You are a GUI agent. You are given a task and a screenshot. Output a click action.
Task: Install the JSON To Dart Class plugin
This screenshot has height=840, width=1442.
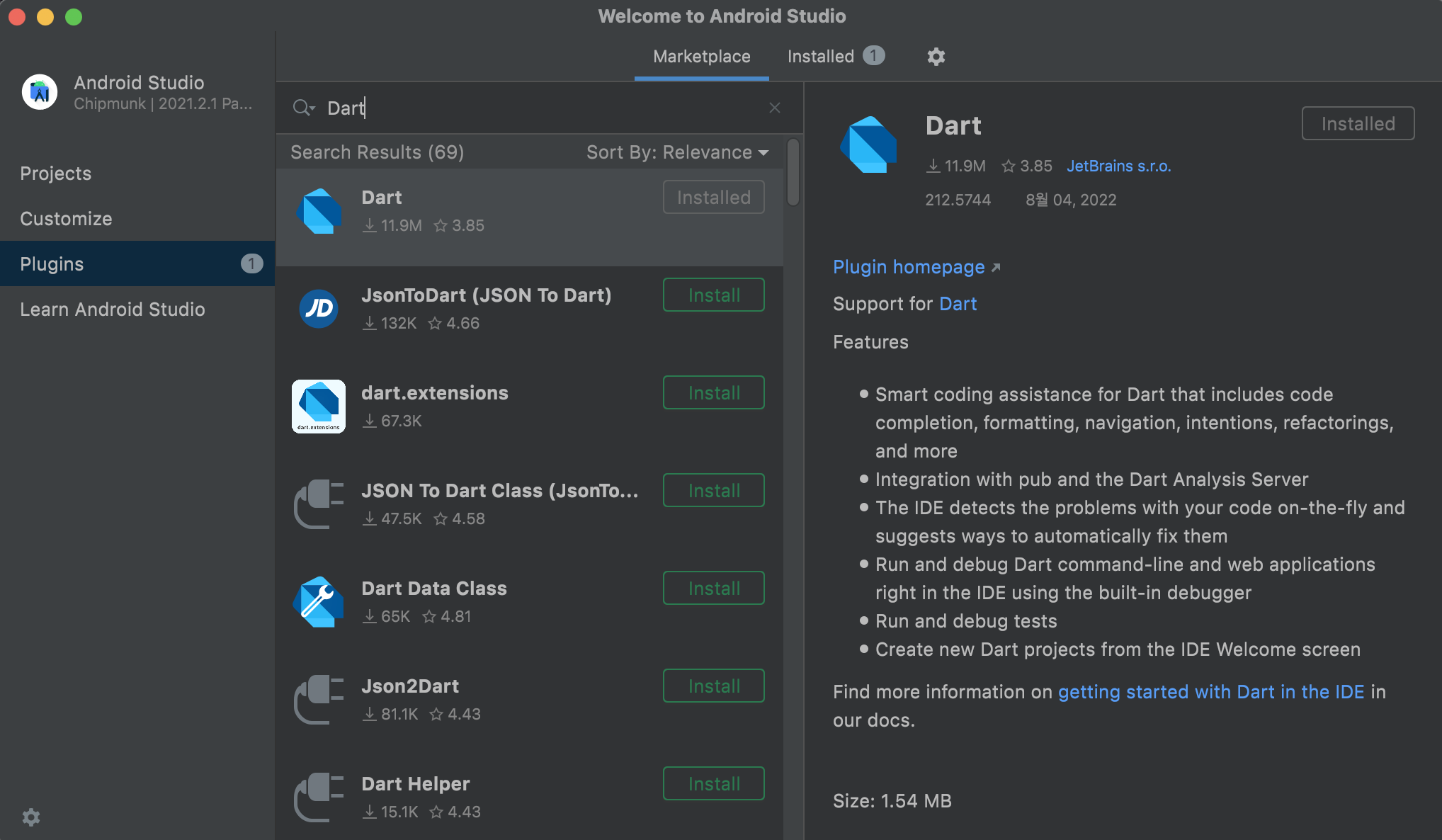(713, 491)
